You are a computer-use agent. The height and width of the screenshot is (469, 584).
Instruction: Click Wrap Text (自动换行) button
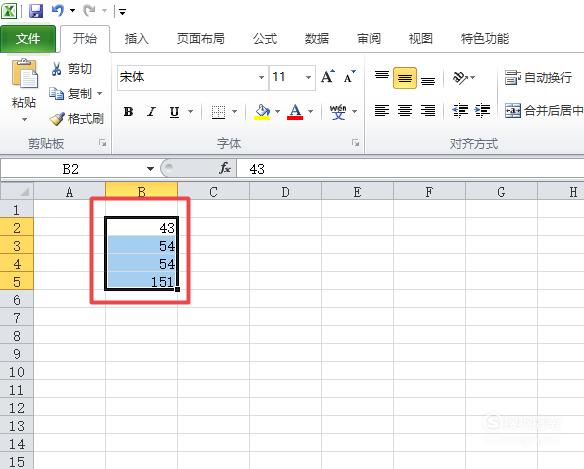click(538, 77)
